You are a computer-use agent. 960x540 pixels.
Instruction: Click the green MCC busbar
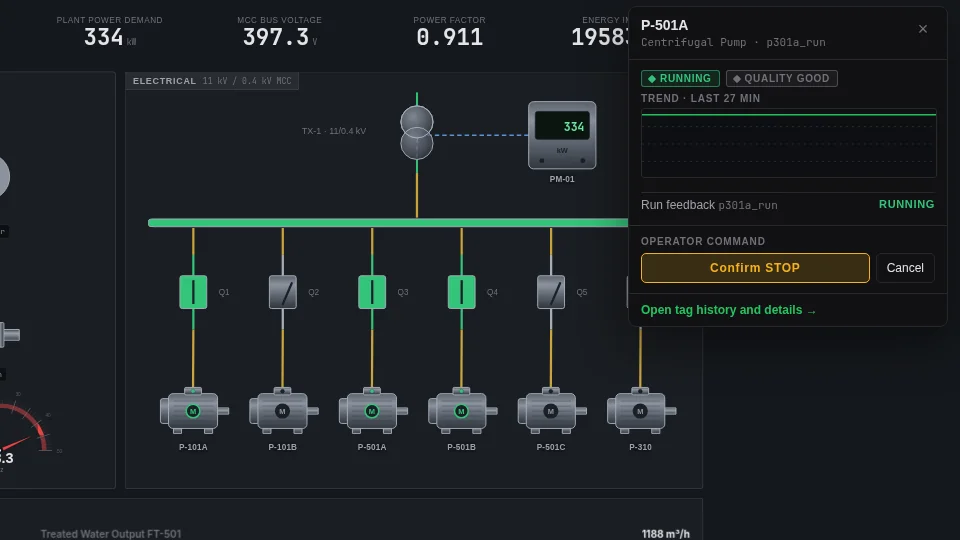click(388, 223)
